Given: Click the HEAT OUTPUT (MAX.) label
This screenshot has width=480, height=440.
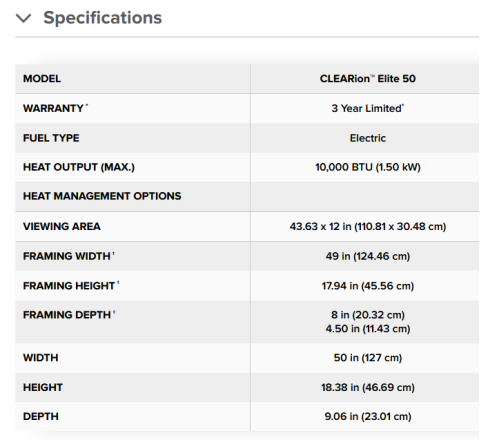Looking at the screenshot, I should 79,167.
